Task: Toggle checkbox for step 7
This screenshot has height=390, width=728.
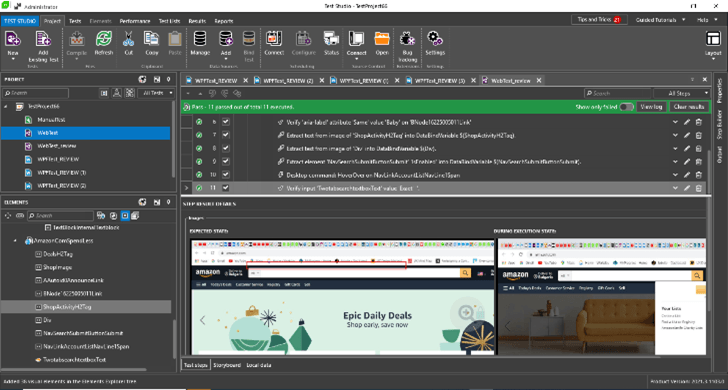Action: coord(226,135)
